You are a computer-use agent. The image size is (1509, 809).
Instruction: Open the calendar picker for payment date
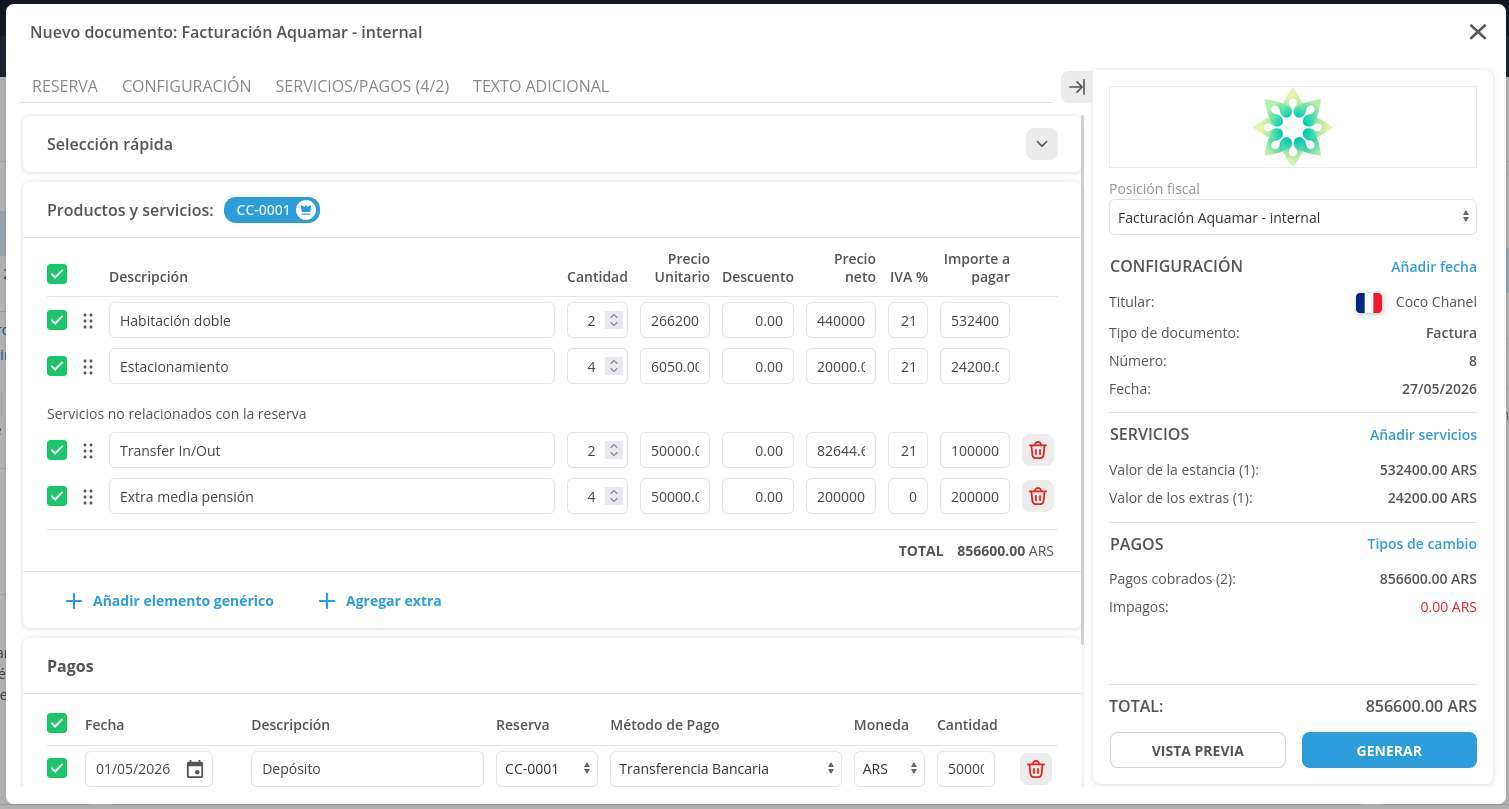click(x=195, y=769)
